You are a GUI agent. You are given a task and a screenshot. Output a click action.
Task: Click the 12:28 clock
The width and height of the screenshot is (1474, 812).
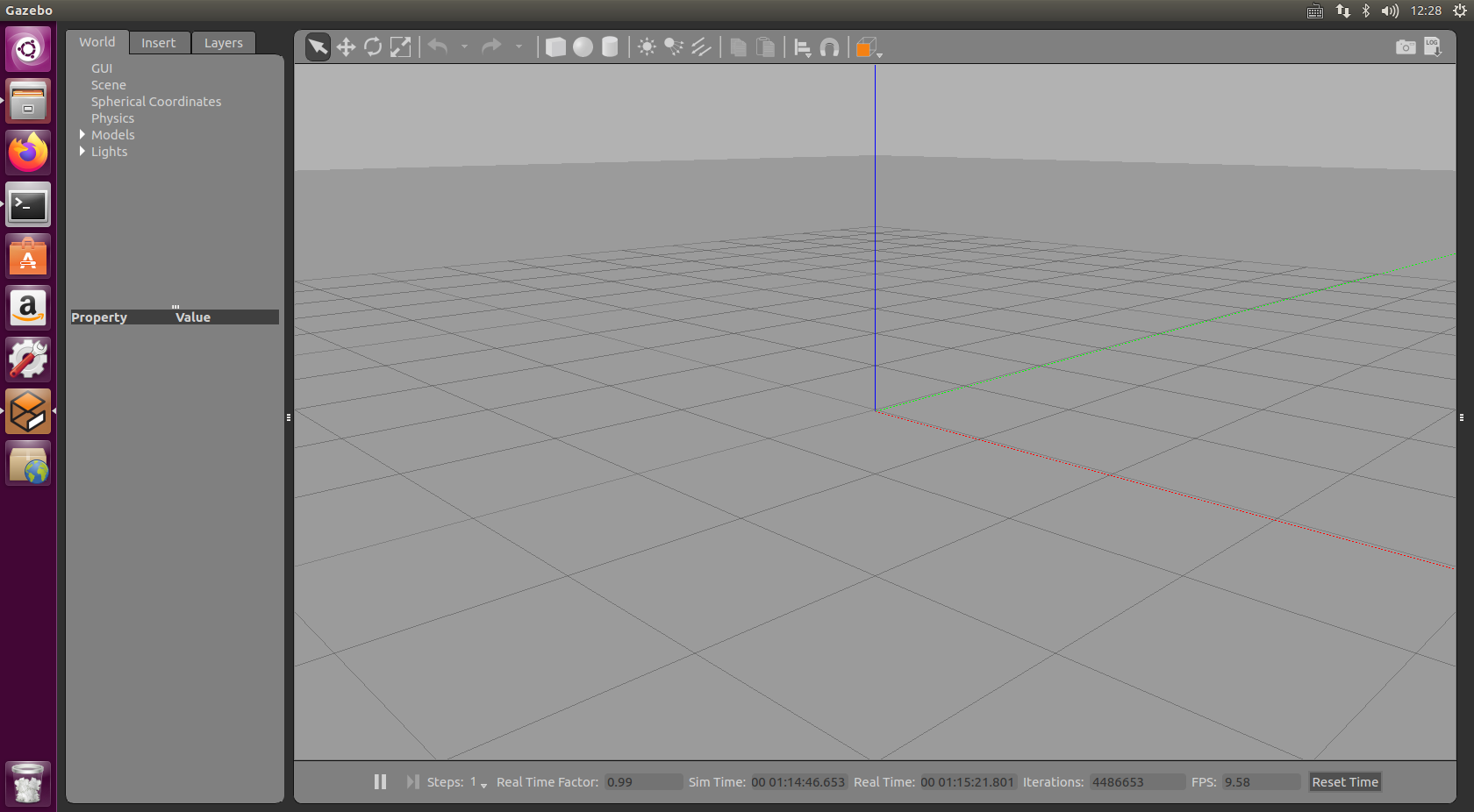pyautogui.click(x=1426, y=11)
